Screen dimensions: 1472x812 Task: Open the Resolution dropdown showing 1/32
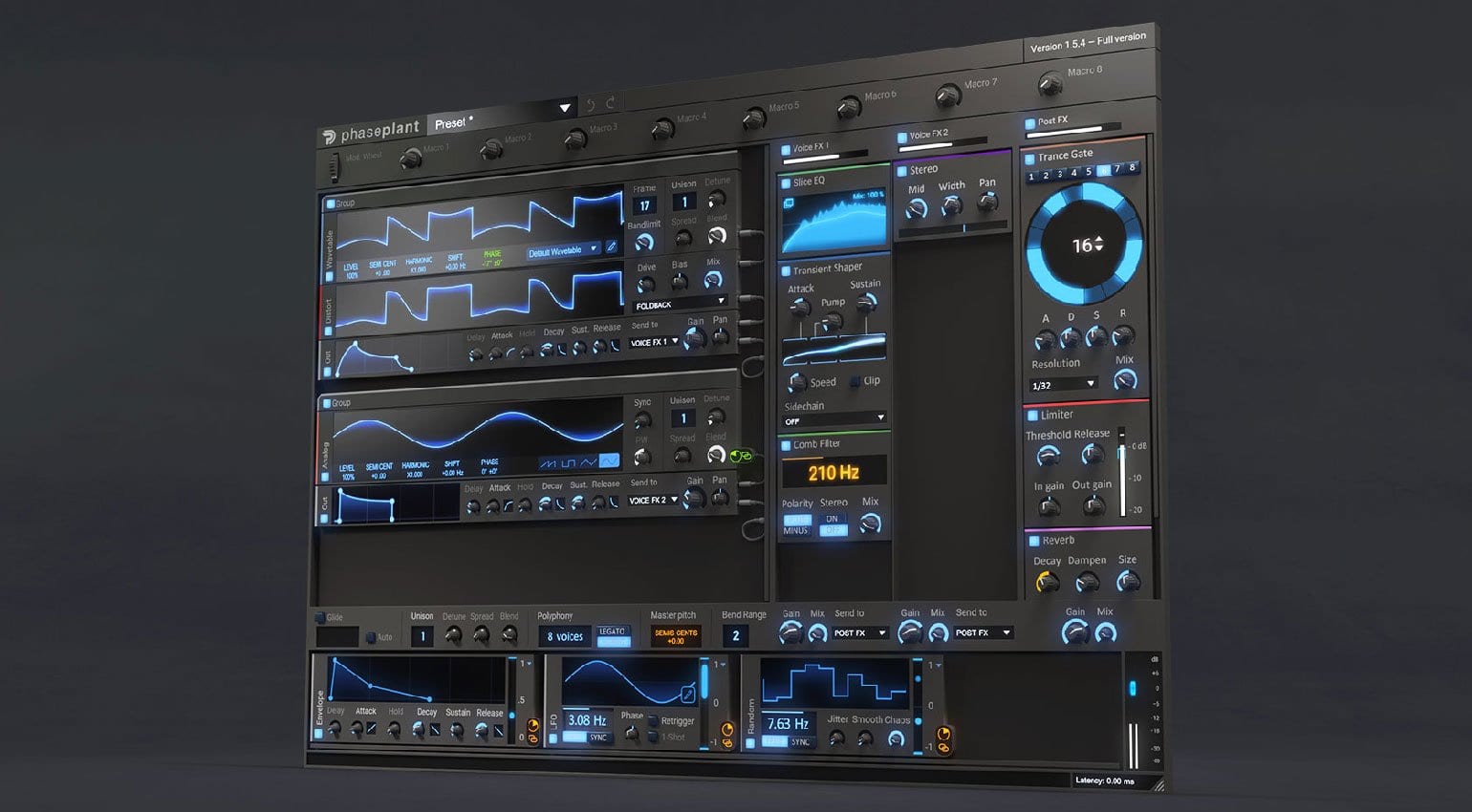tap(1063, 383)
